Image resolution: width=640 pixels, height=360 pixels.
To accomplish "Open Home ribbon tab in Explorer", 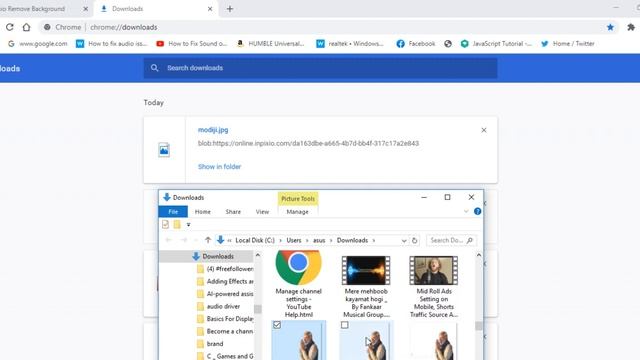I will (x=202, y=212).
